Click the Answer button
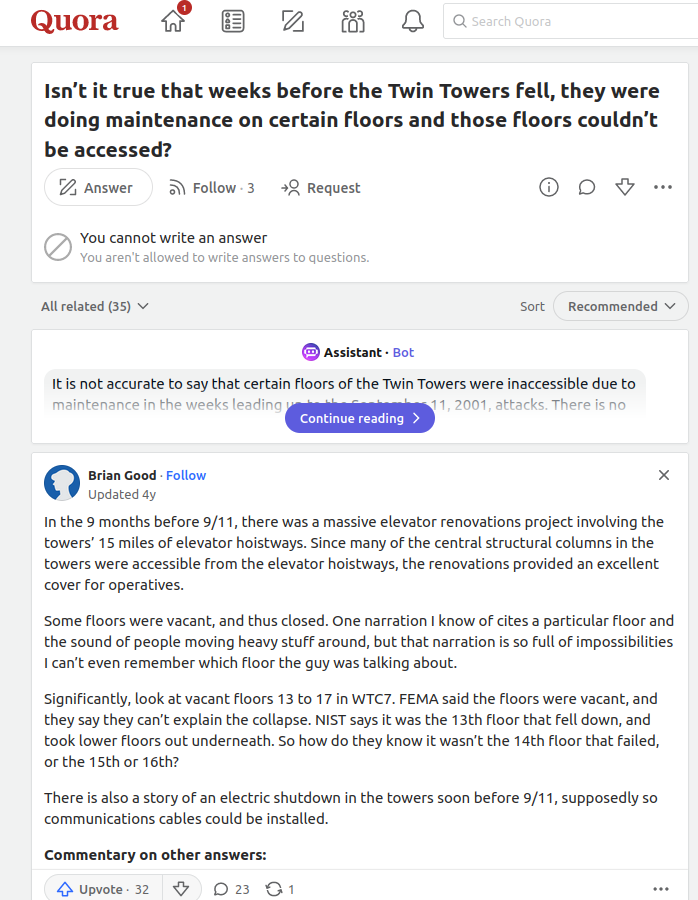698x900 pixels. (98, 187)
